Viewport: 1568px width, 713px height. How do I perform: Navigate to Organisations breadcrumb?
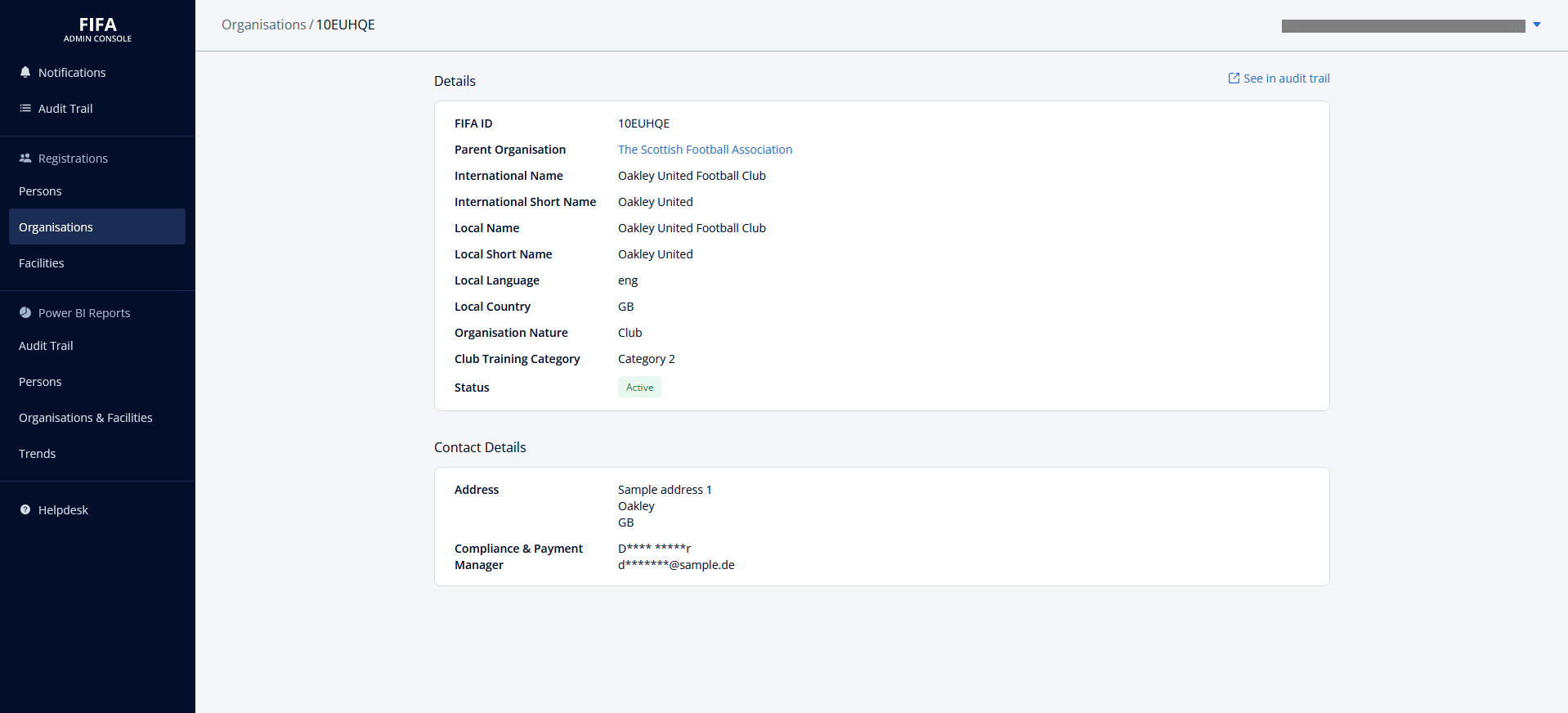pyautogui.click(x=263, y=25)
